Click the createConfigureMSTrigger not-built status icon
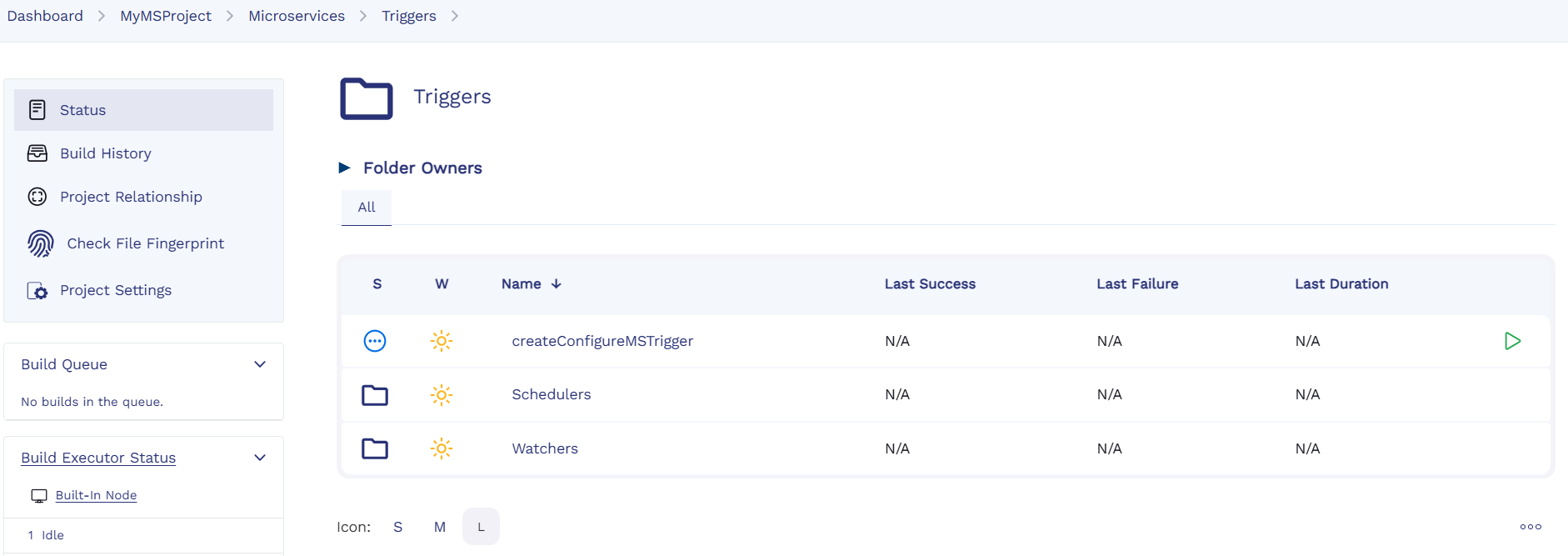1568x556 pixels. click(x=375, y=341)
